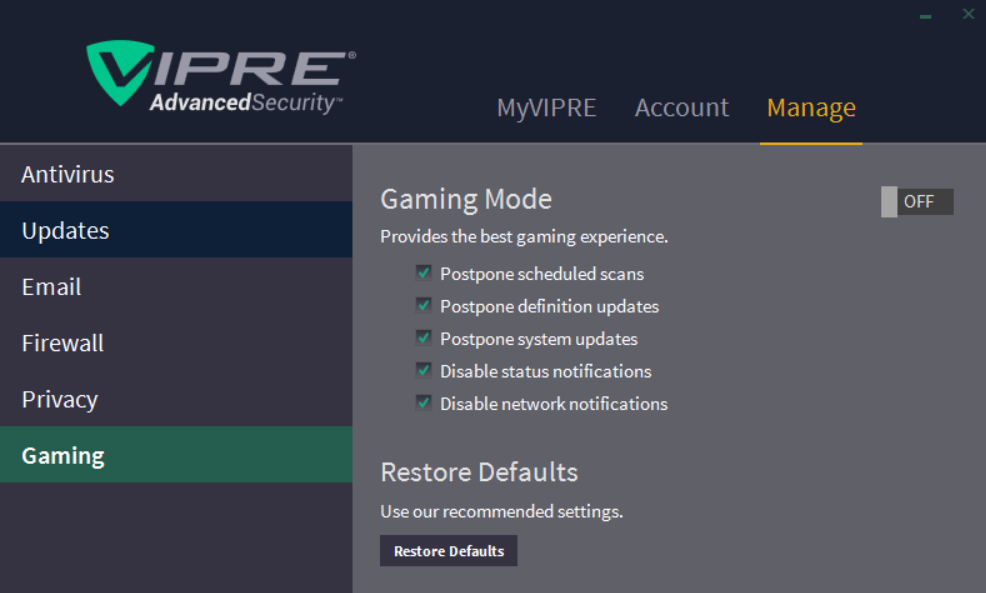This screenshot has width=986, height=593.
Task: Open Privacy settings section
Action: click(x=176, y=399)
